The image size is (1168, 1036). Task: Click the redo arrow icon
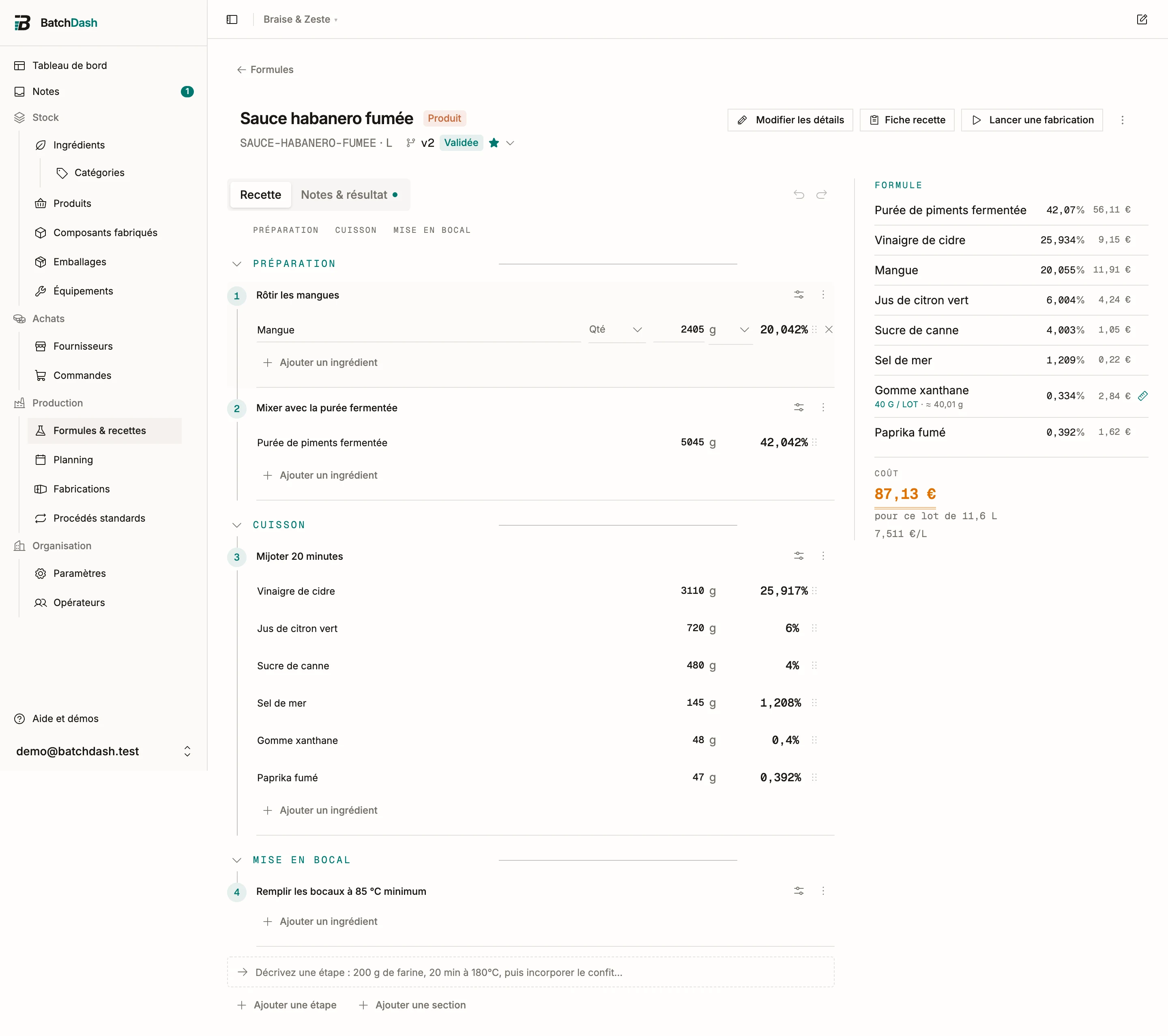(x=821, y=195)
